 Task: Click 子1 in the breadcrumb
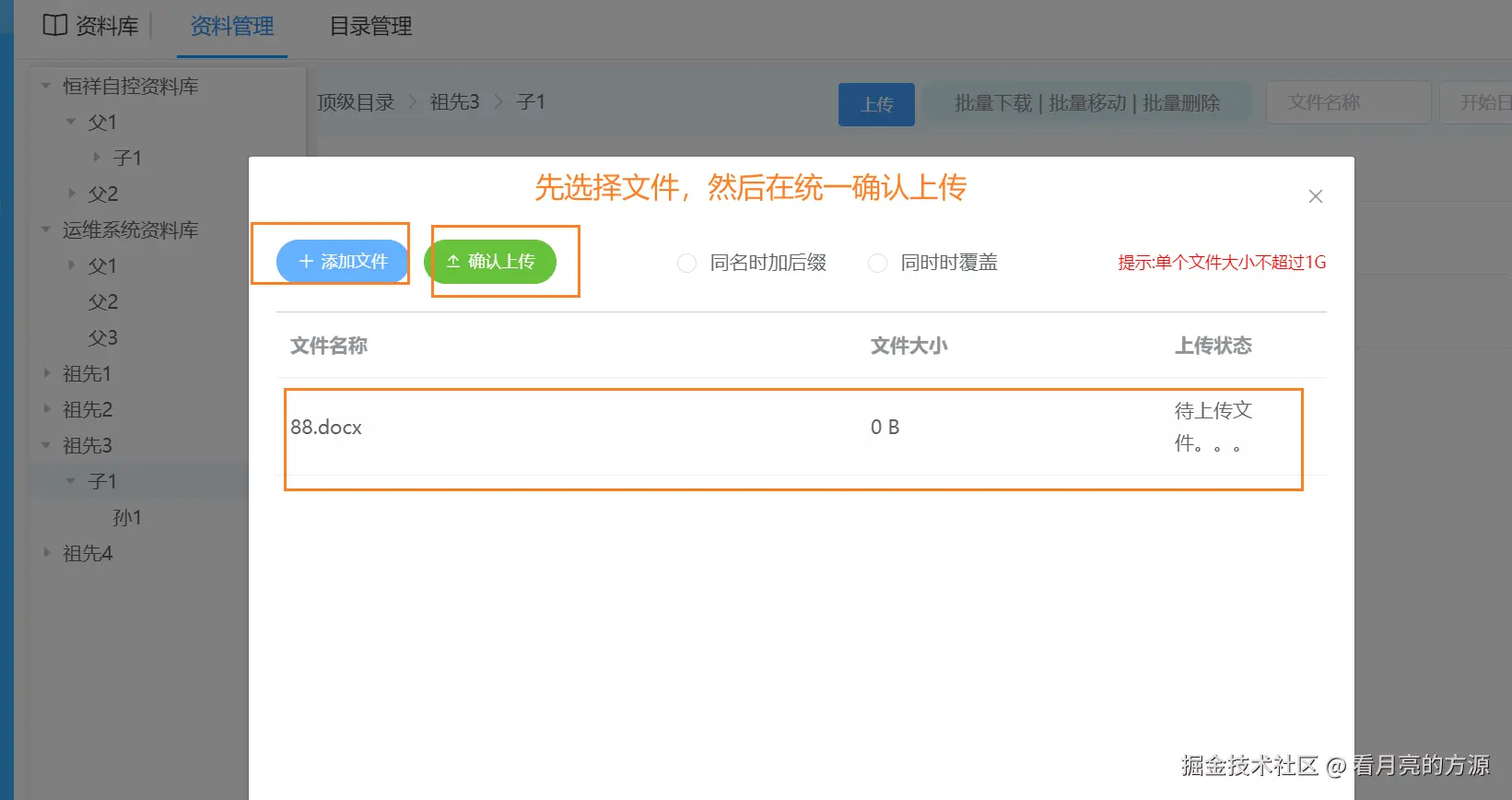(x=531, y=102)
